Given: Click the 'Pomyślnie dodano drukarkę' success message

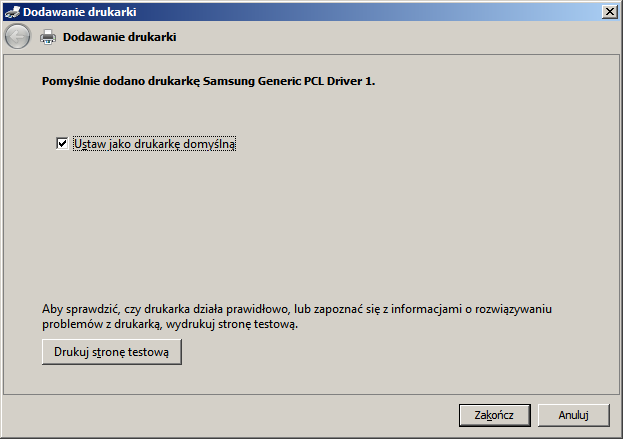Looking at the screenshot, I should coord(121,81).
